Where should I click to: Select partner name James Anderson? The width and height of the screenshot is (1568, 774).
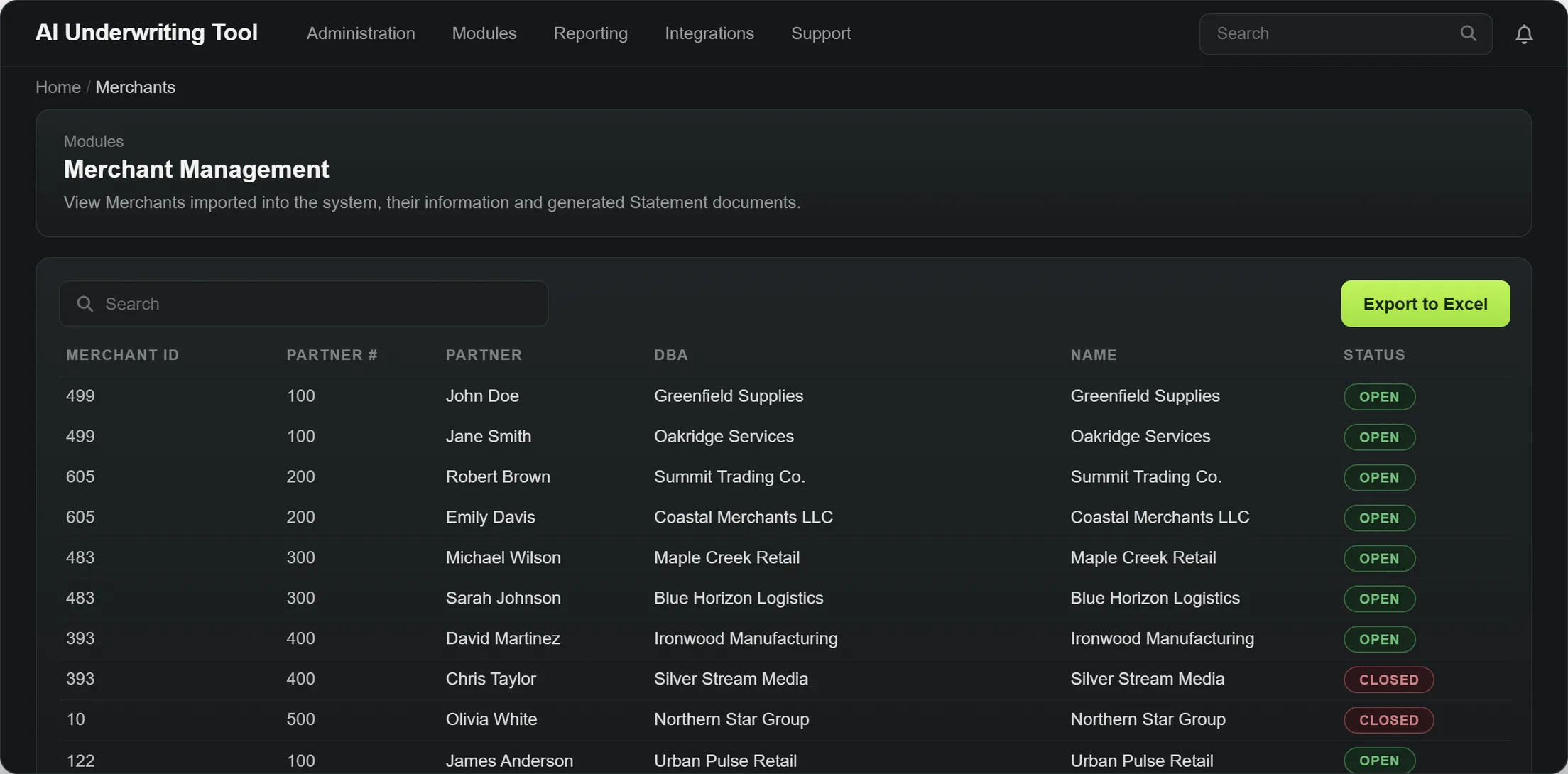pos(509,761)
